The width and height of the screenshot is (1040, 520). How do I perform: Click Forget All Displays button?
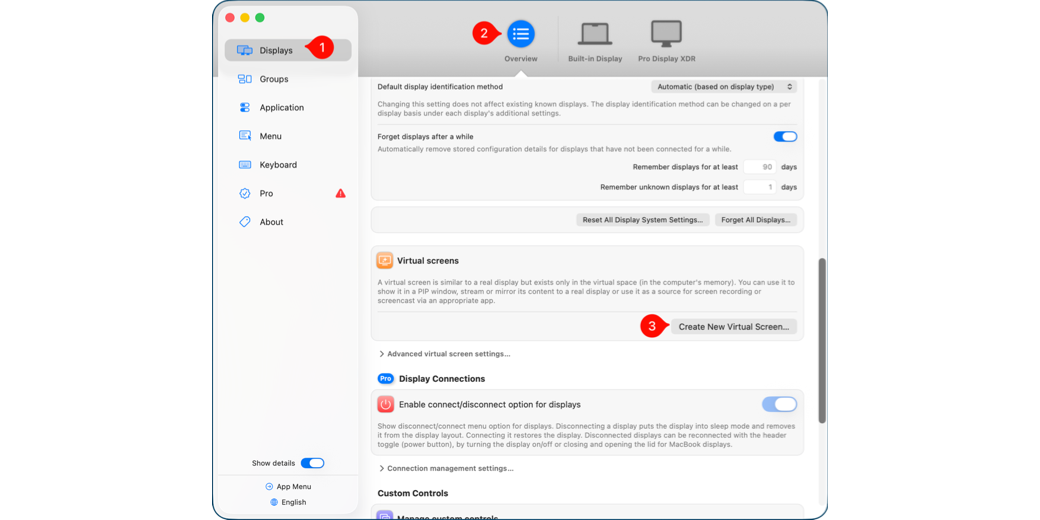click(x=756, y=220)
